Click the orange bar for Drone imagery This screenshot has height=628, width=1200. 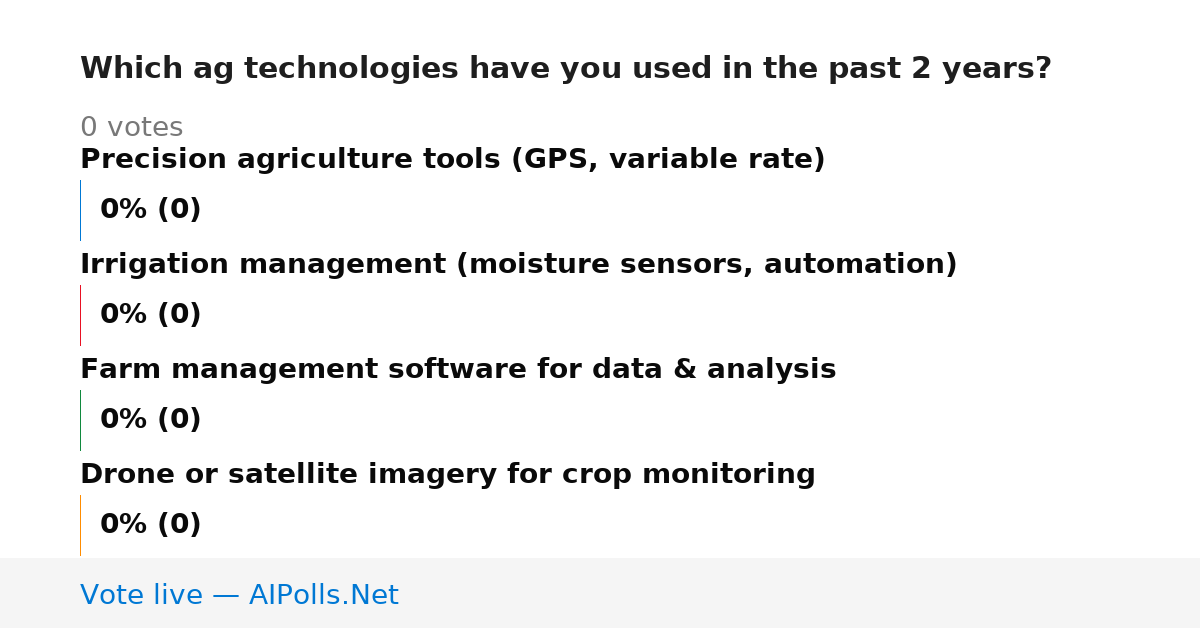[80, 525]
